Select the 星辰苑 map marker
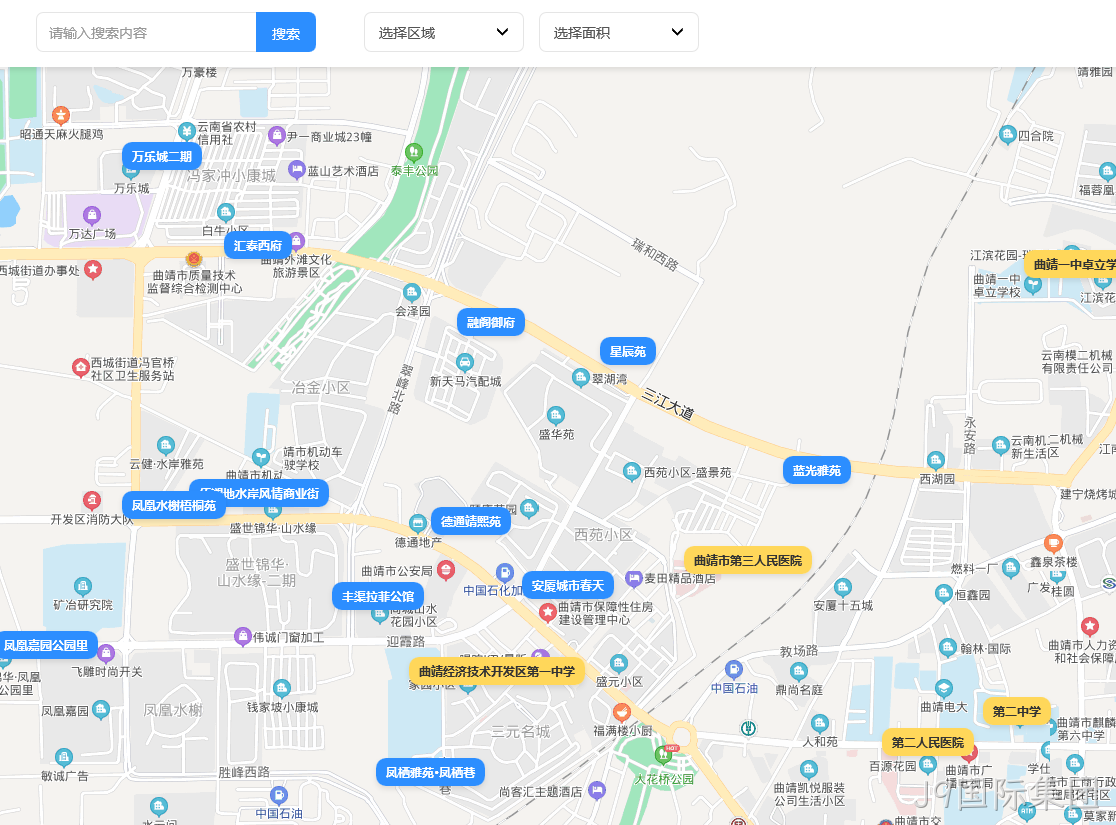 click(x=628, y=352)
